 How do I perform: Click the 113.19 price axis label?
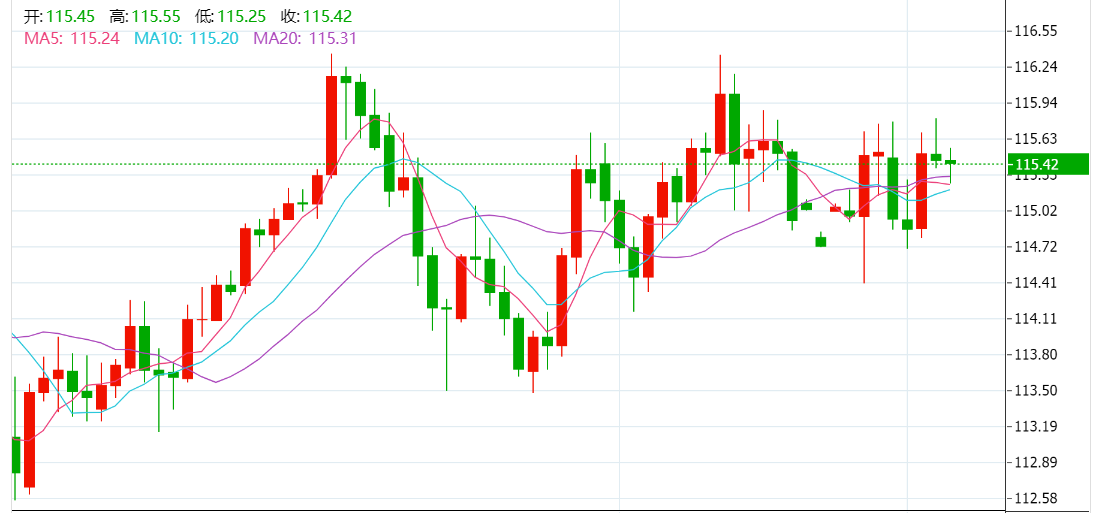(1036, 427)
